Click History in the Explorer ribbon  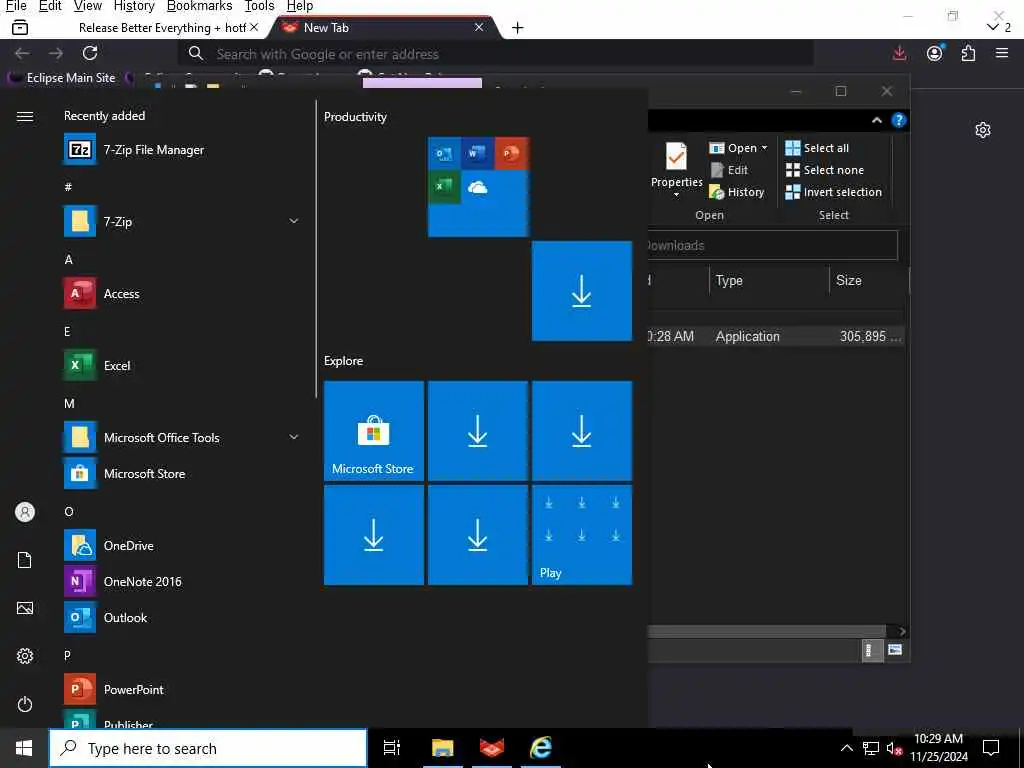point(737,192)
